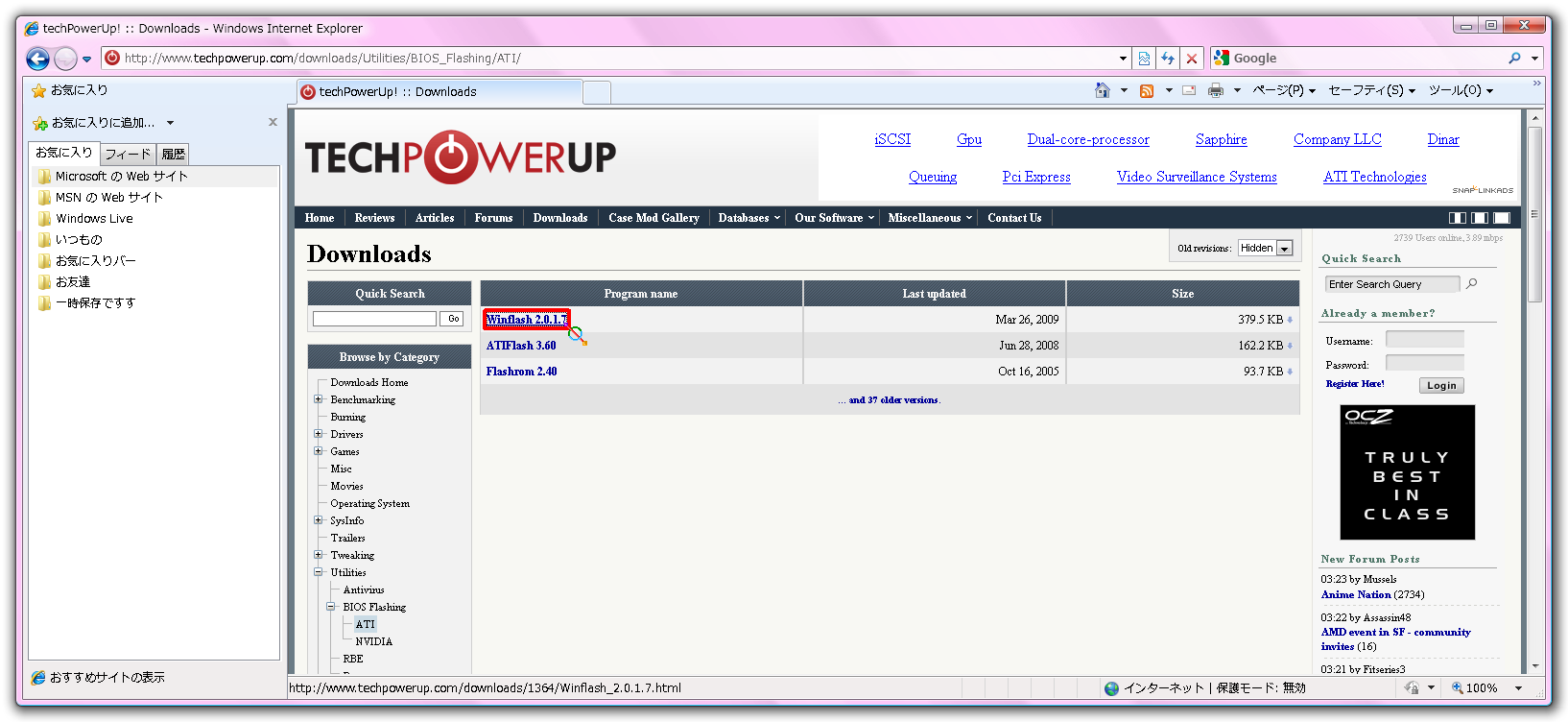Switch to the フィード tab

[x=128, y=154]
